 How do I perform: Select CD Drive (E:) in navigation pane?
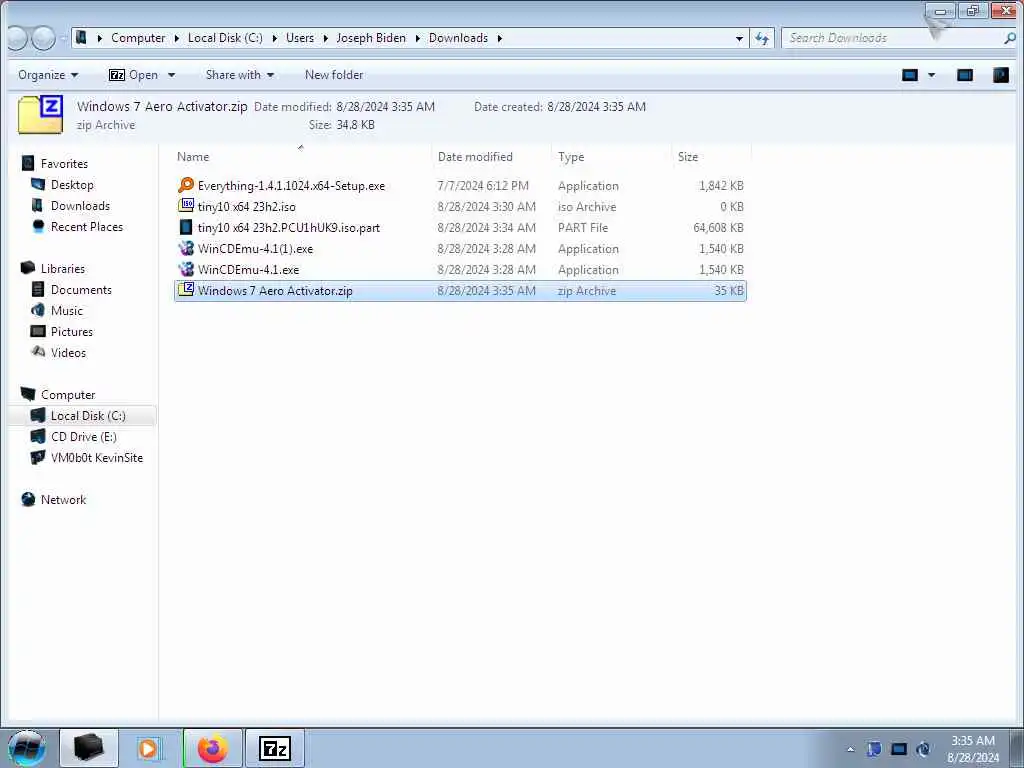pos(84,436)
